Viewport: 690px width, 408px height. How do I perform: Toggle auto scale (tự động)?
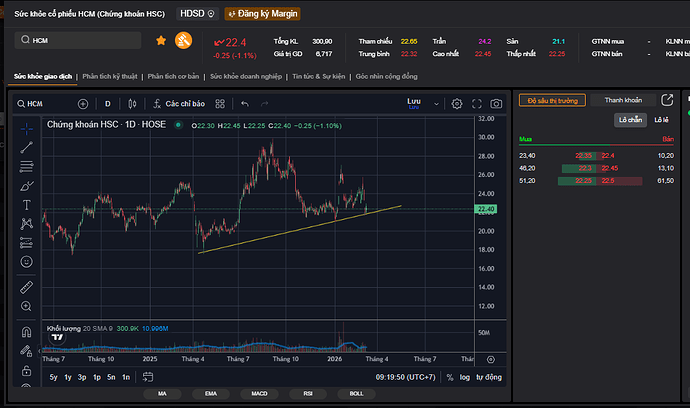tap(488, 377)
